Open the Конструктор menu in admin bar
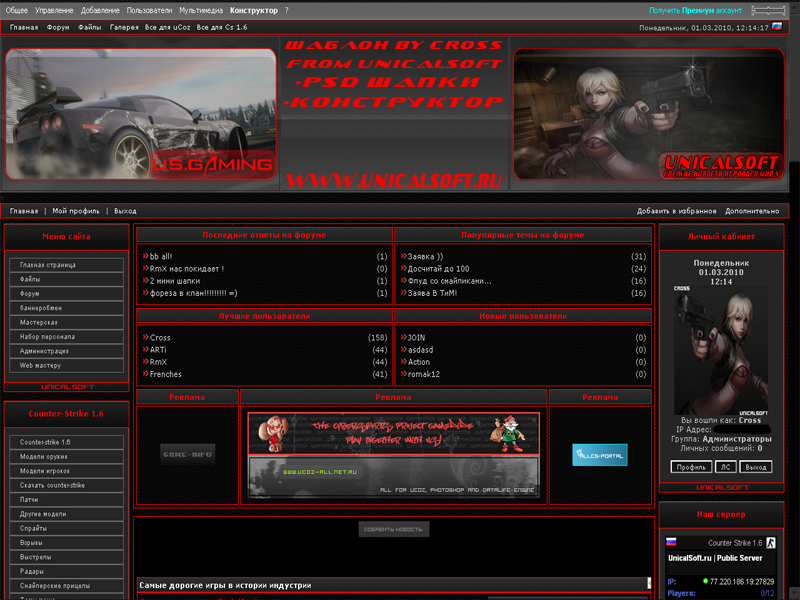Viewport: 800px width, 600px height. pyautogui.click(x=253, y=10)
